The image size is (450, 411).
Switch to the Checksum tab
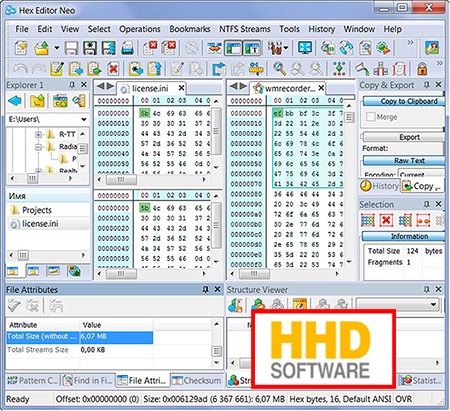pyautogui.click(x=197, y=380)
